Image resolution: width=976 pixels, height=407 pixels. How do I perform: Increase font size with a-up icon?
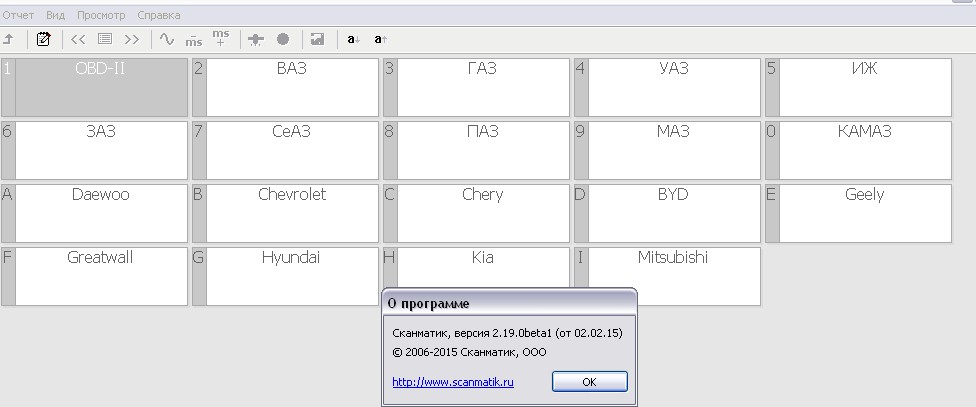(x=381, y=39)
